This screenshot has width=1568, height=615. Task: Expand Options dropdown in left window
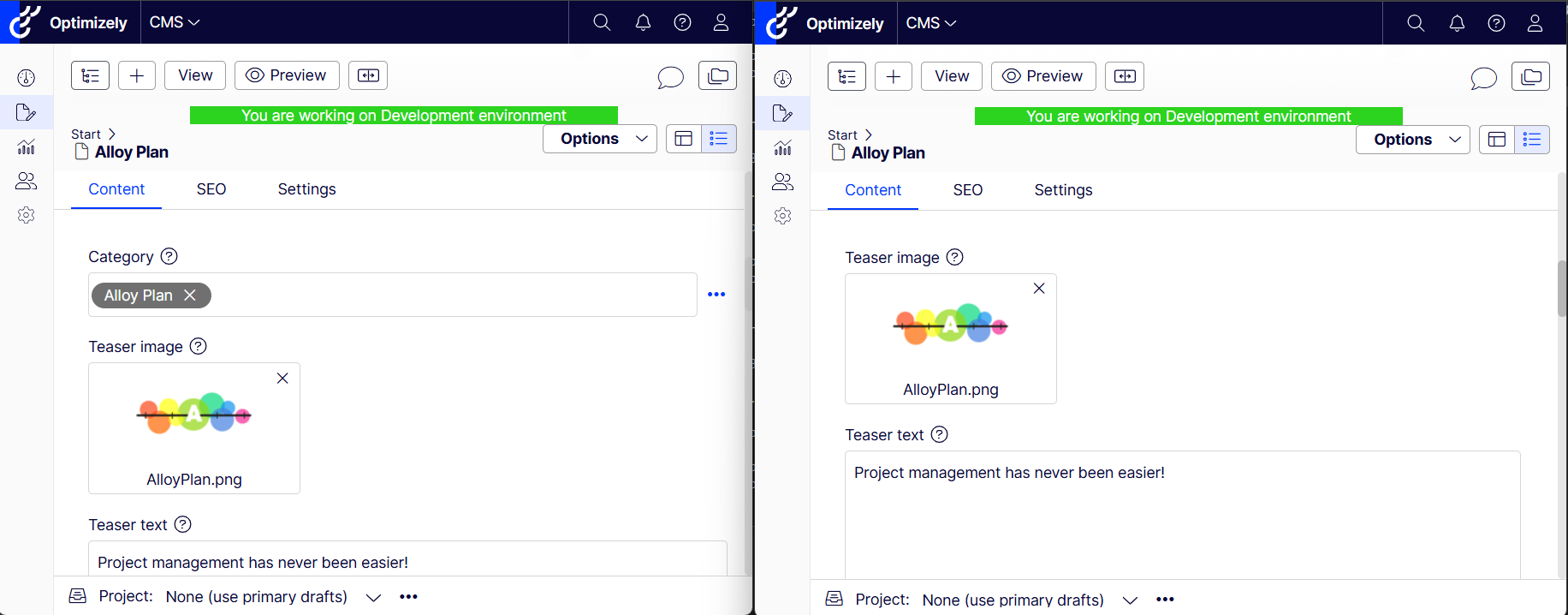[x=599, y=139]
